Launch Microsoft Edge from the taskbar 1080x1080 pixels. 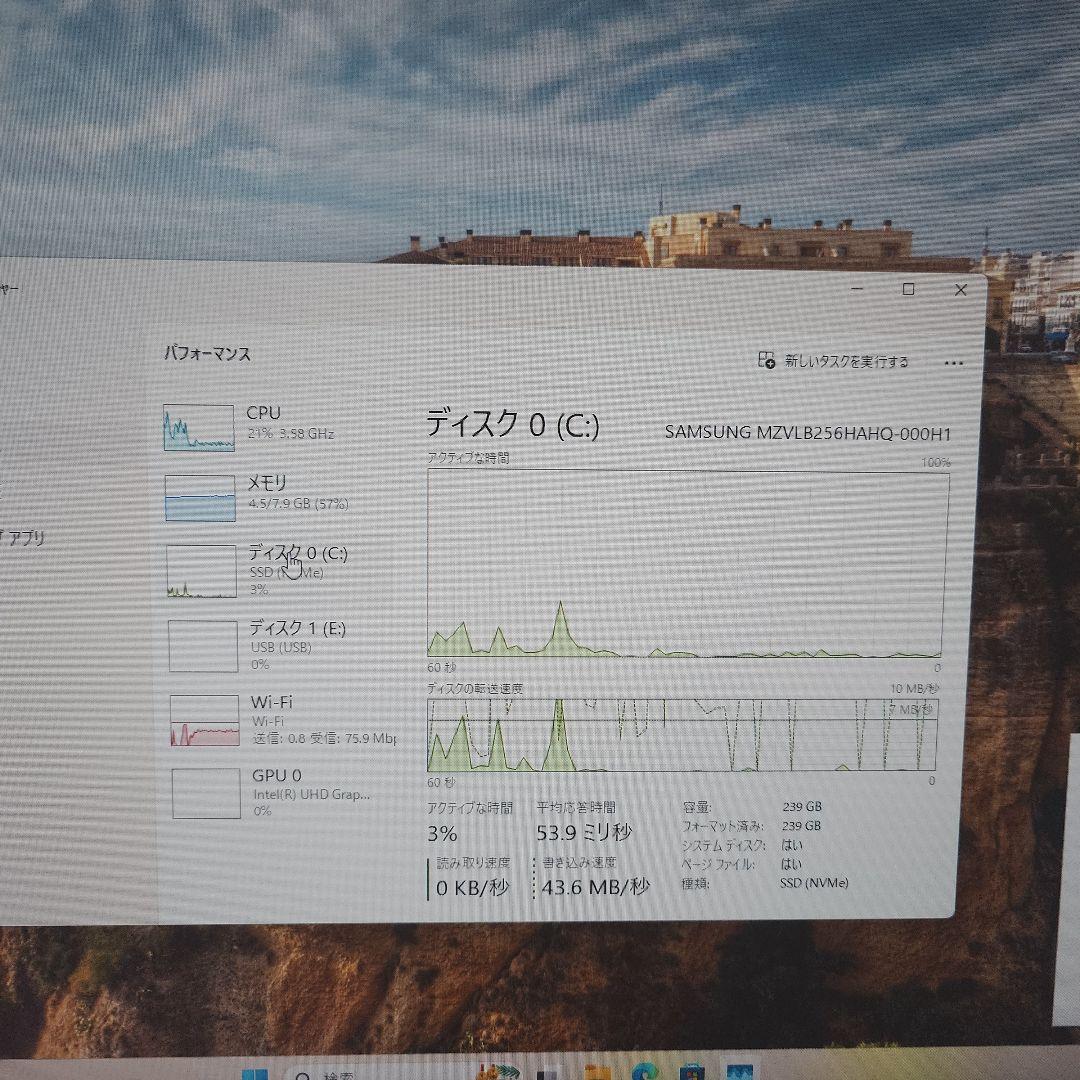(x=643, y=1074)
